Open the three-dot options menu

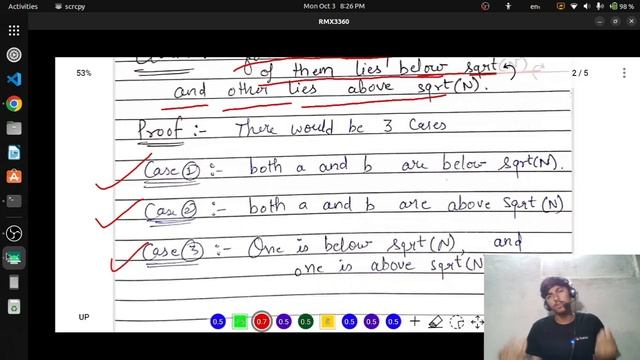624,73
